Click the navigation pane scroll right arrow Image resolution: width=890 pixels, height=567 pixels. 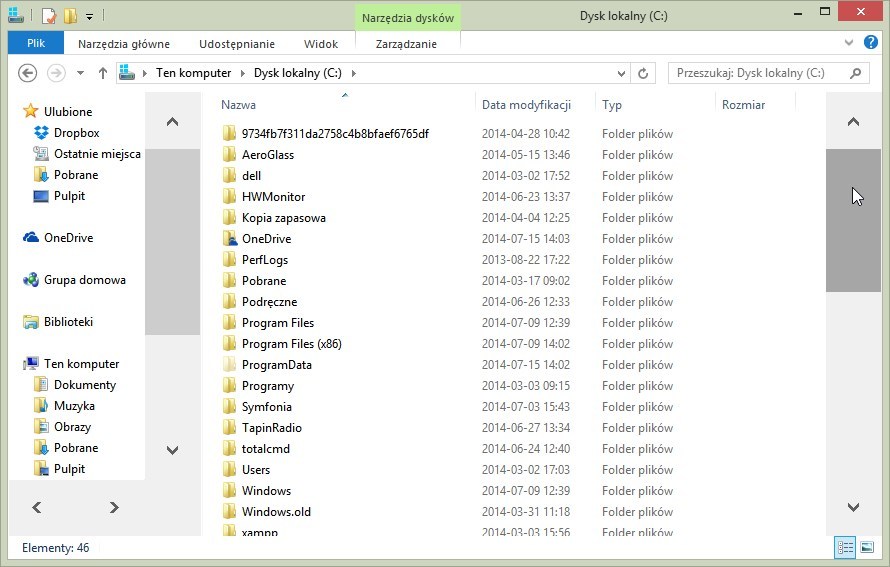[114, 507]
